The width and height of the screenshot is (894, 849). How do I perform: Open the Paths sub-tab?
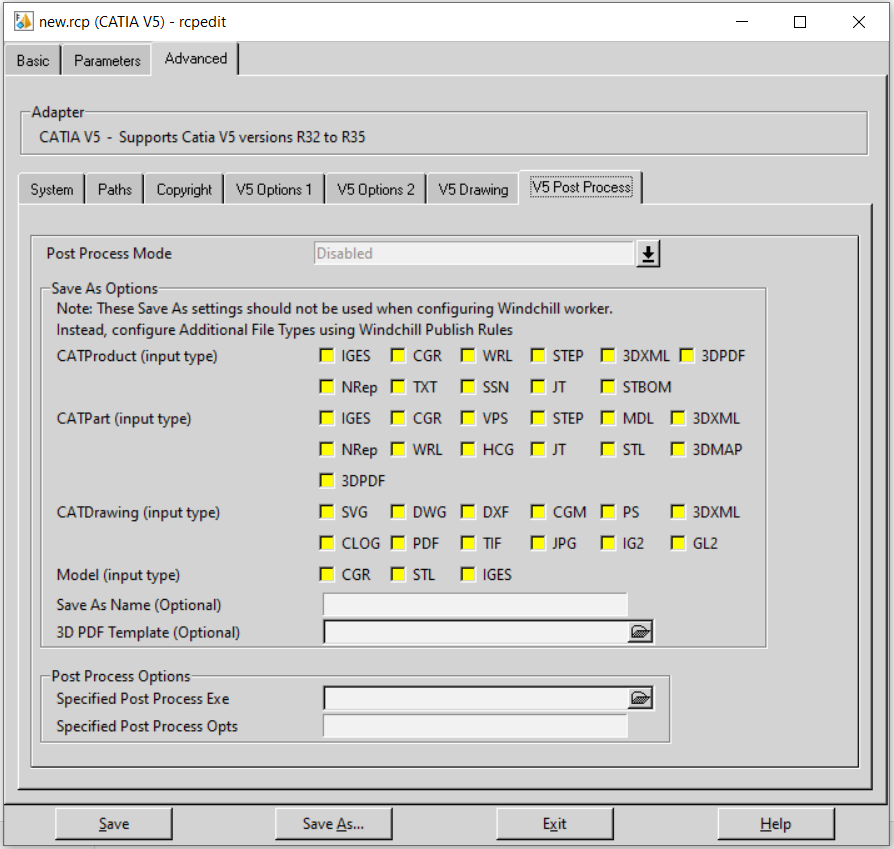(x=115, y=189)
